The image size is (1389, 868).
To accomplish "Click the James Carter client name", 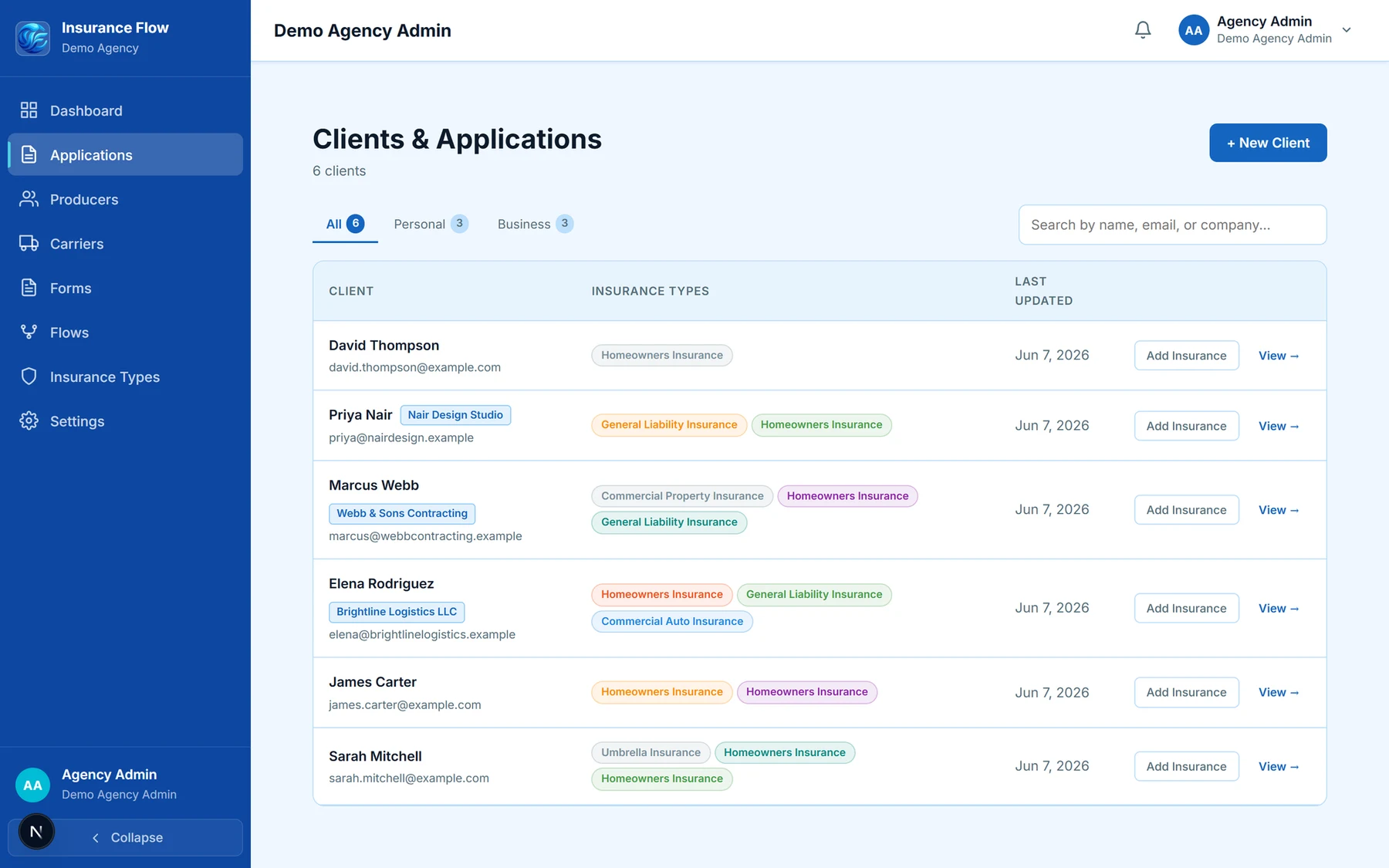I will click(373, 682).
